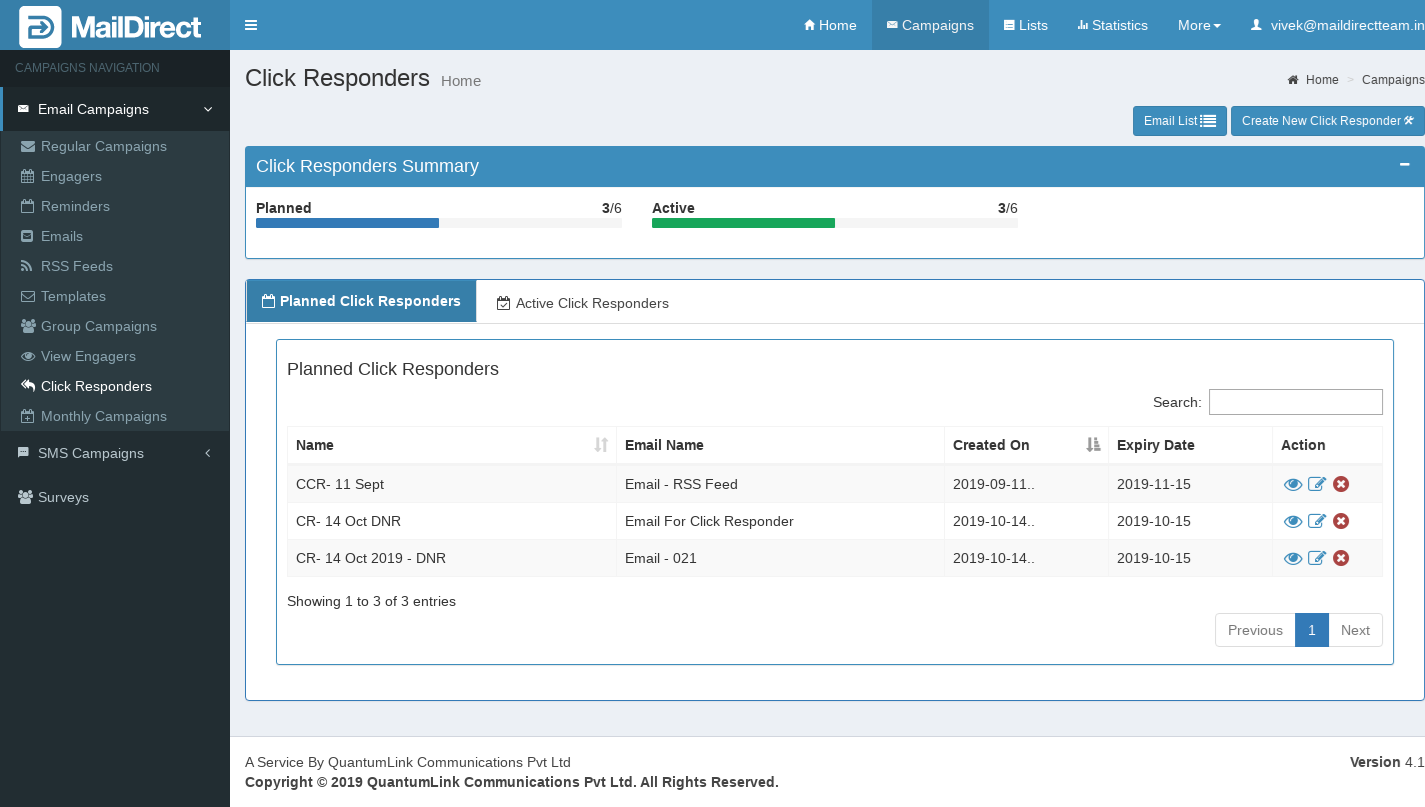
Task: Click the Search input field
Action: click(x=1295, y=402)
